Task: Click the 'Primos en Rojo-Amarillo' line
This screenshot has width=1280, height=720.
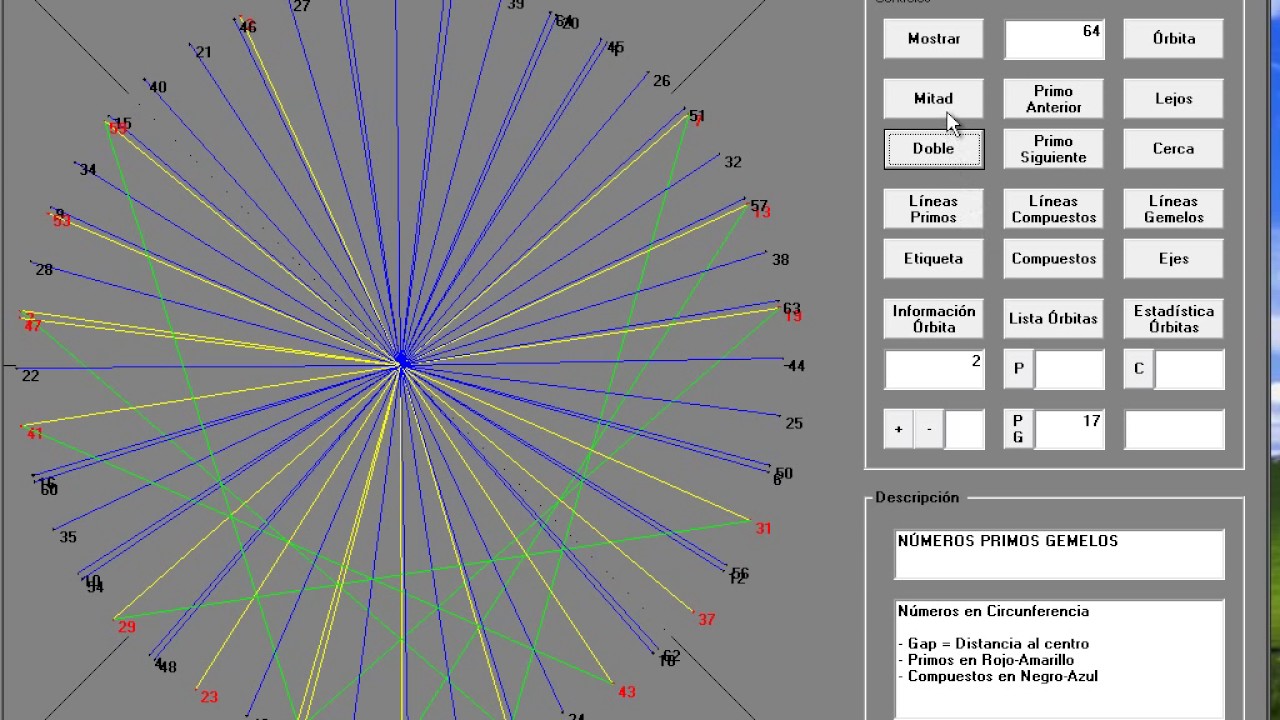Action: pyautogui.click(x=986, y=660)
